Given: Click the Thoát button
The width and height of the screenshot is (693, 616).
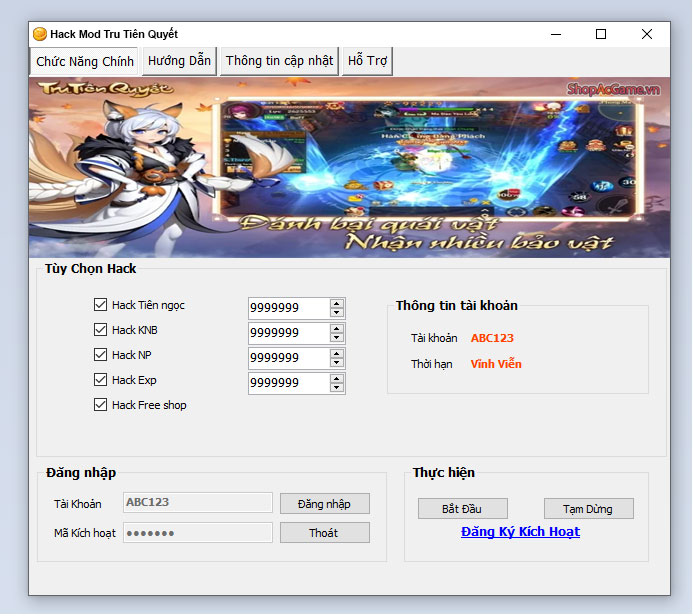Looking at the screenshot, I should pos(325,533).
